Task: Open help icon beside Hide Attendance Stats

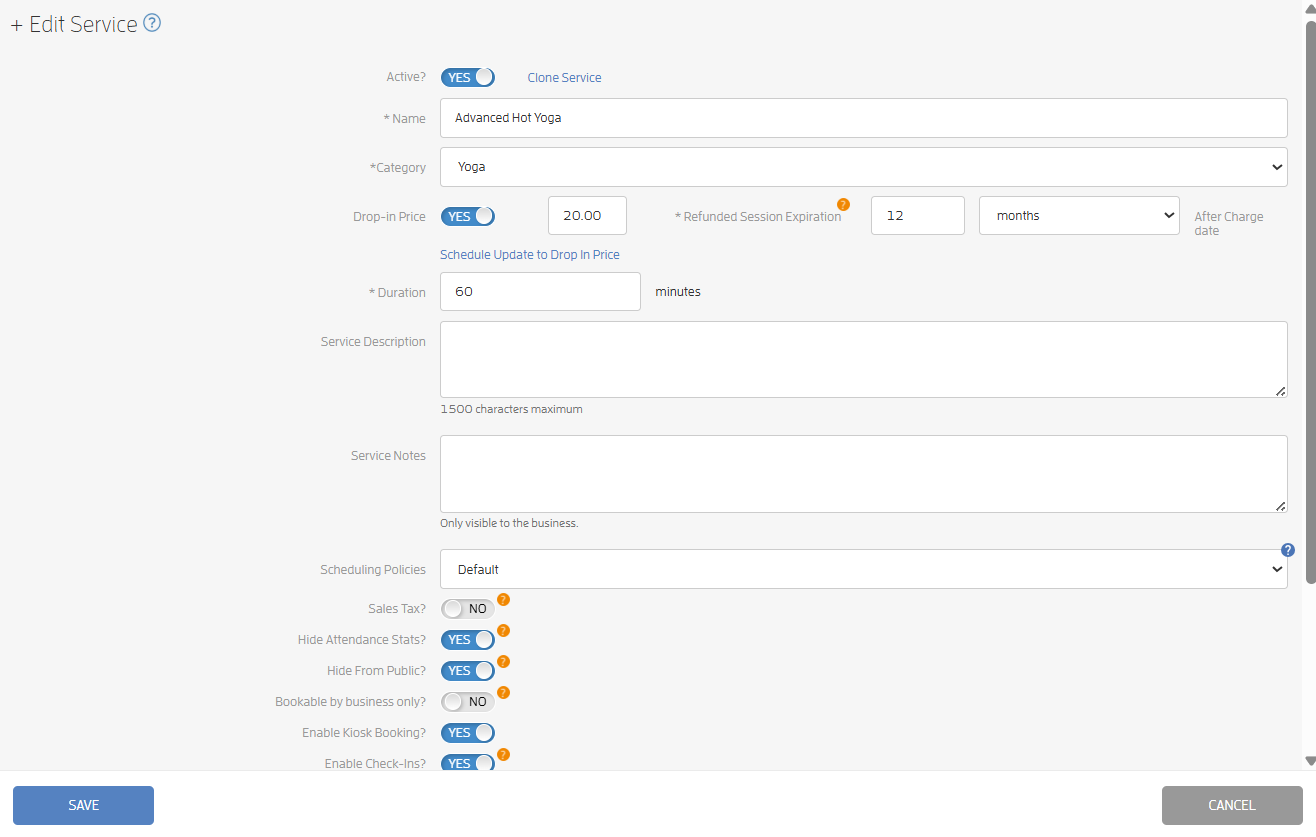Action: 503,630
